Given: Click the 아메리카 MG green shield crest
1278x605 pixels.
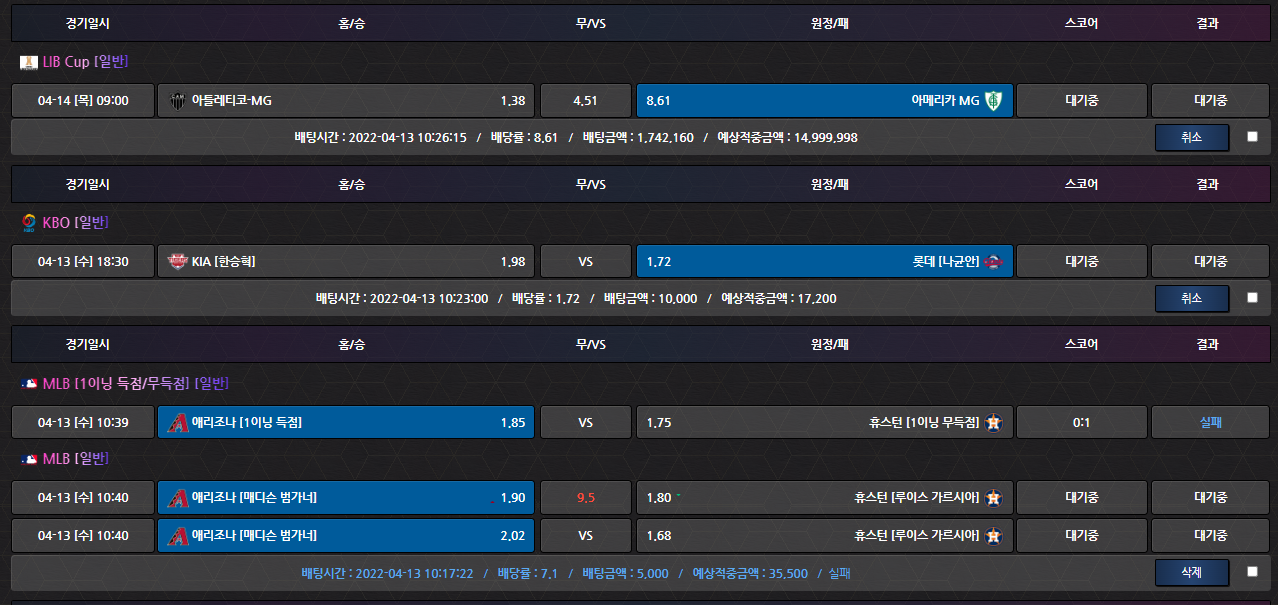Looking at the screenshot, I should point(995,100).
